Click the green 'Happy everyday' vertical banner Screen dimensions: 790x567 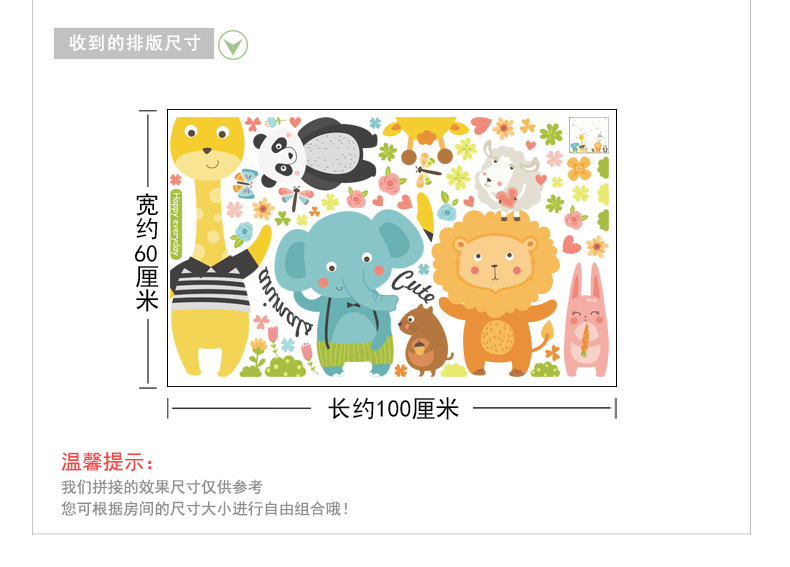click(x=176, y=224)
